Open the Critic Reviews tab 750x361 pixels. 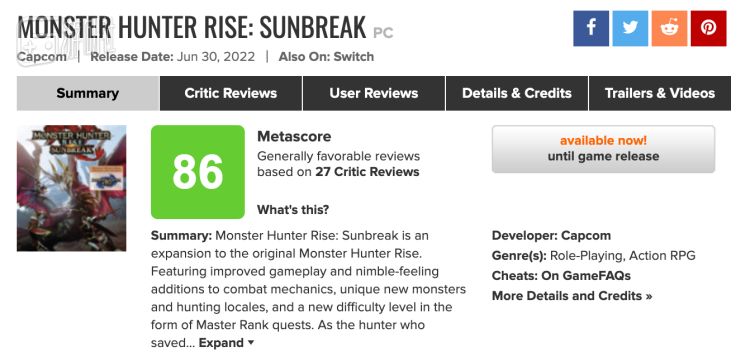pos(231,93)
